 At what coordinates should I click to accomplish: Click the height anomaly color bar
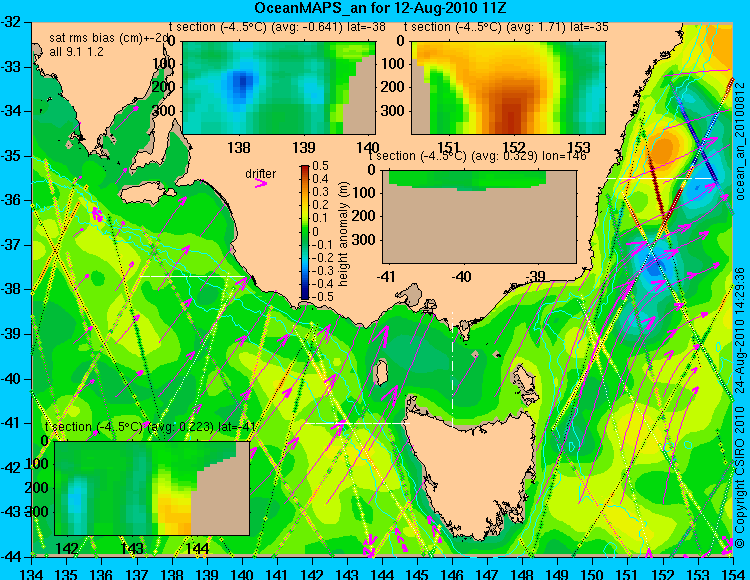tap(305, 232)
